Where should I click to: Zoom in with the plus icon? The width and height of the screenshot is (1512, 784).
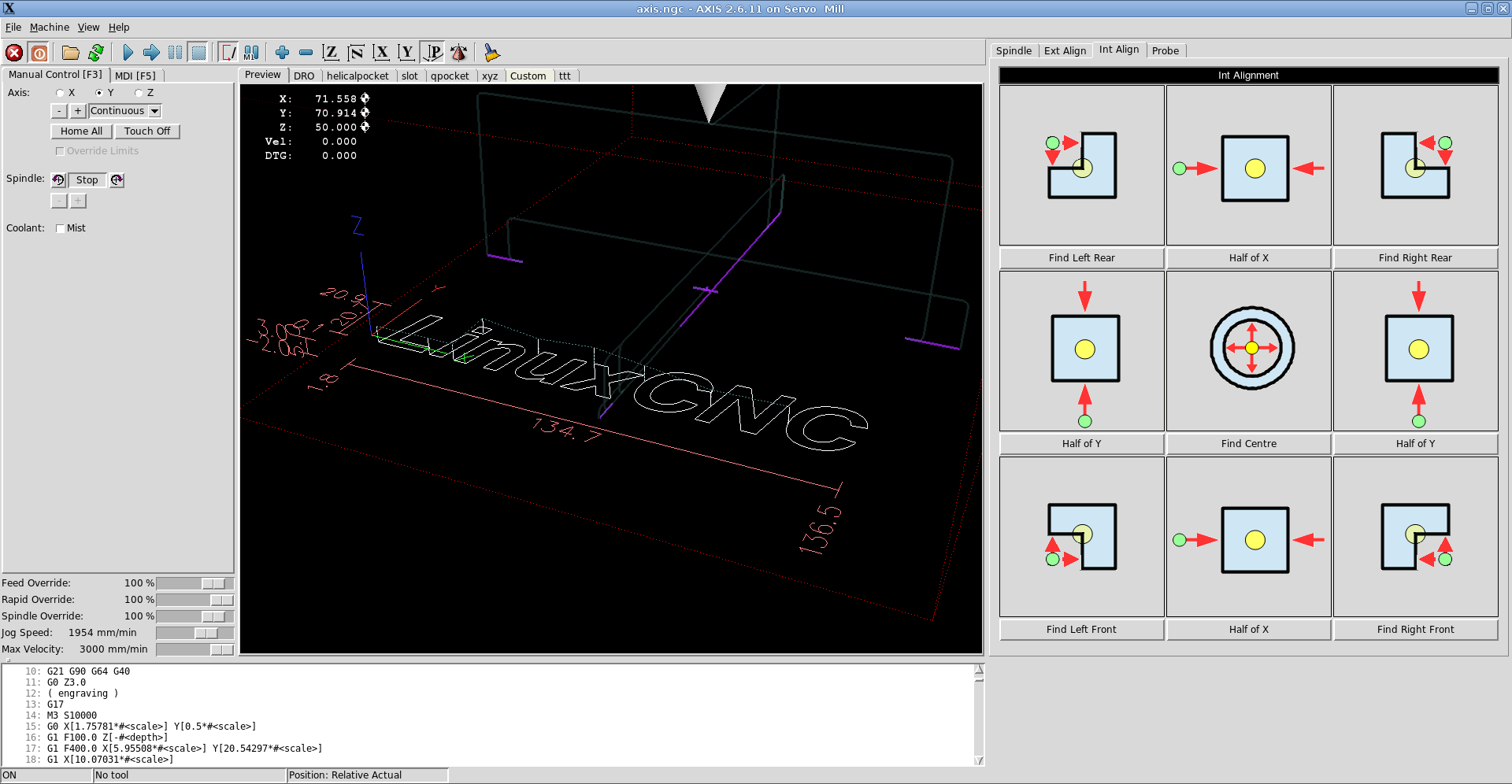coord(282,53)
